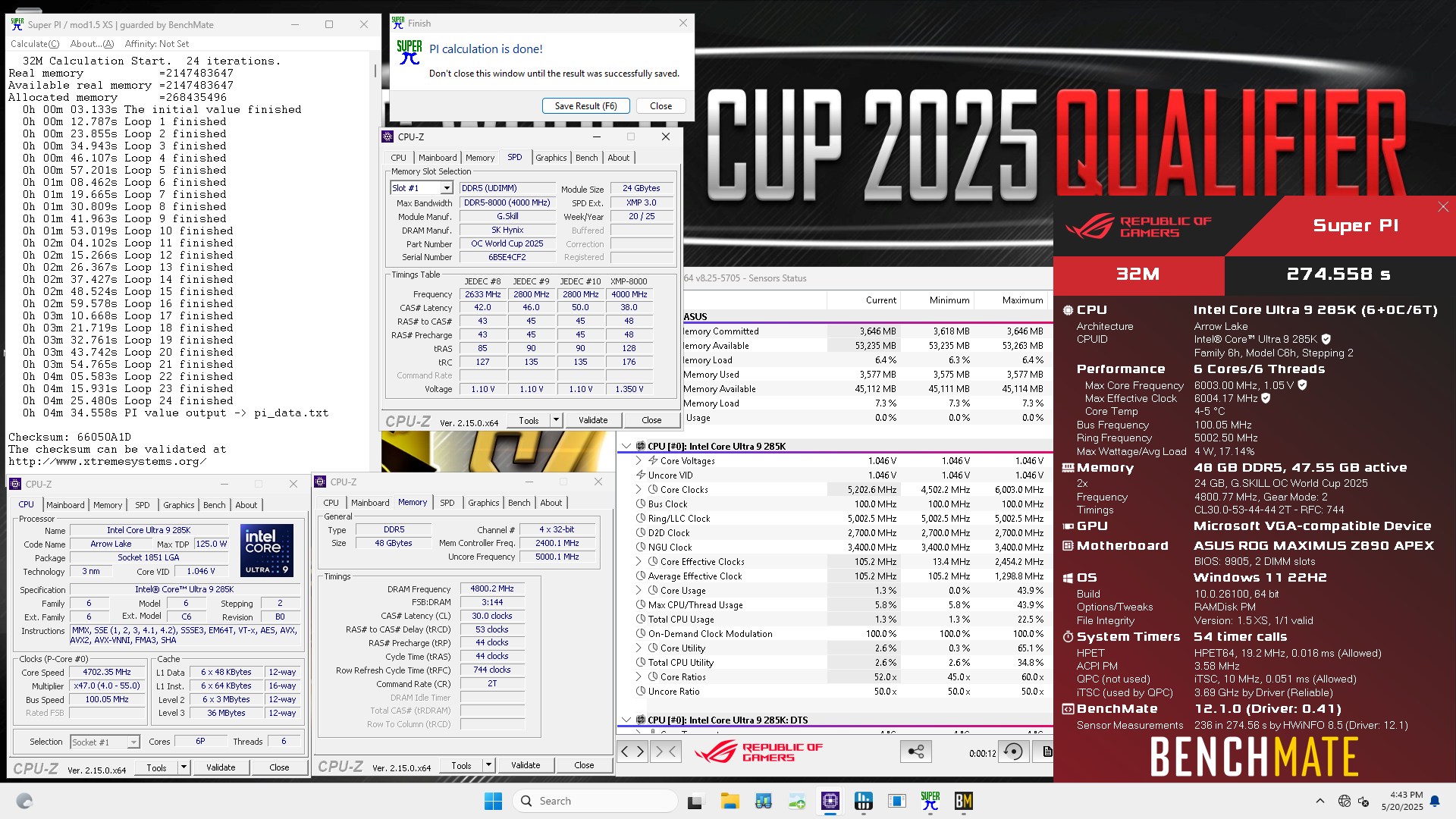Screen dimensions: 1456x819
Task: Open Windows Start menu
Action: [493, 801]
